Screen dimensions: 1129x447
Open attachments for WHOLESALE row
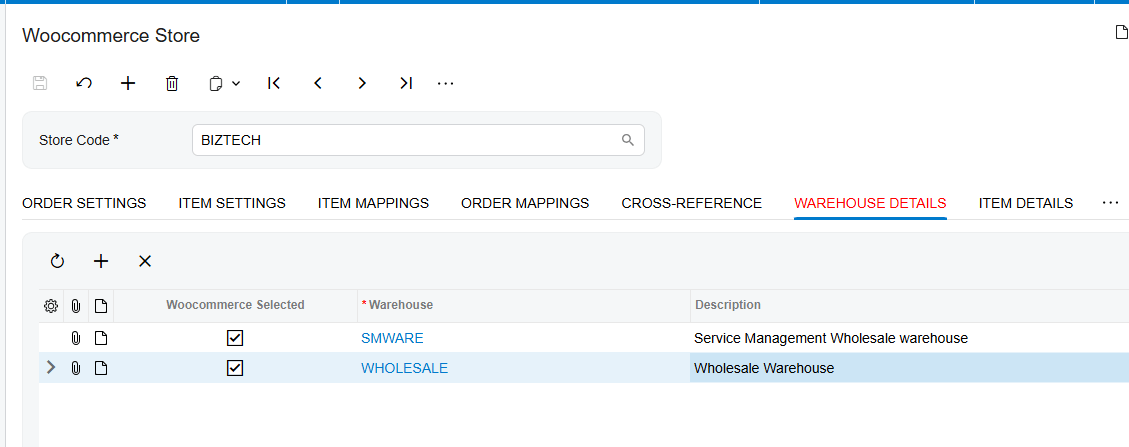click(76, 368)
